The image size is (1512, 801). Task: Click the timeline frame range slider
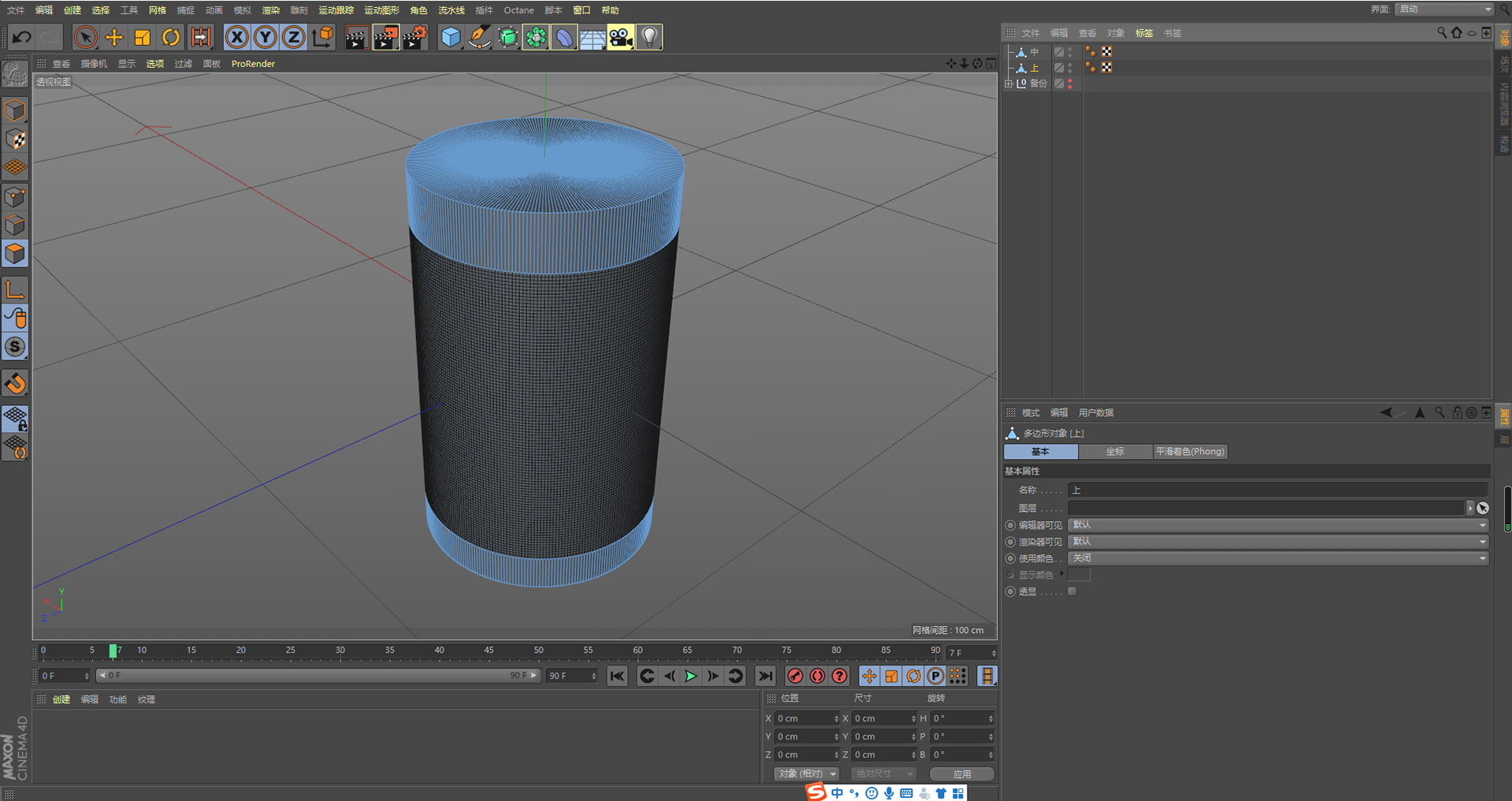click(318, 676)
